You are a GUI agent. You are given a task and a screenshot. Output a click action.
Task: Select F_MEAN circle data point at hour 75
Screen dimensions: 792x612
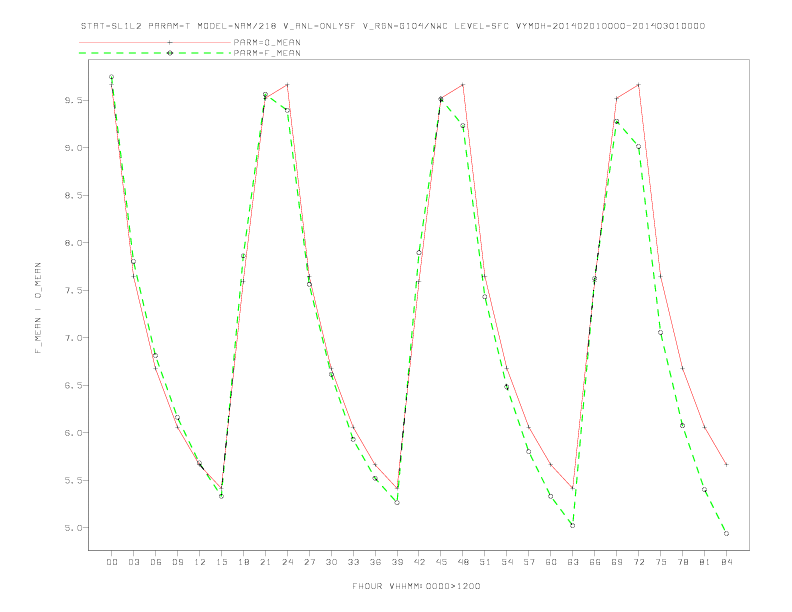point(660,332)
